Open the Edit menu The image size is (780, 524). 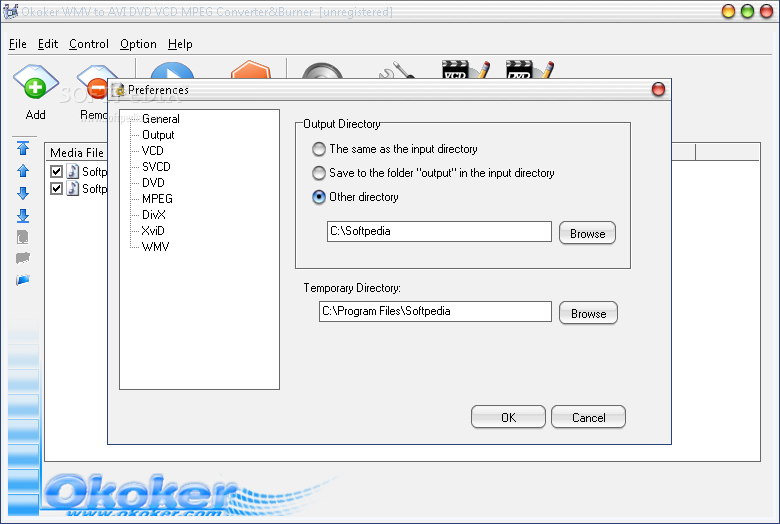[48, 44]
